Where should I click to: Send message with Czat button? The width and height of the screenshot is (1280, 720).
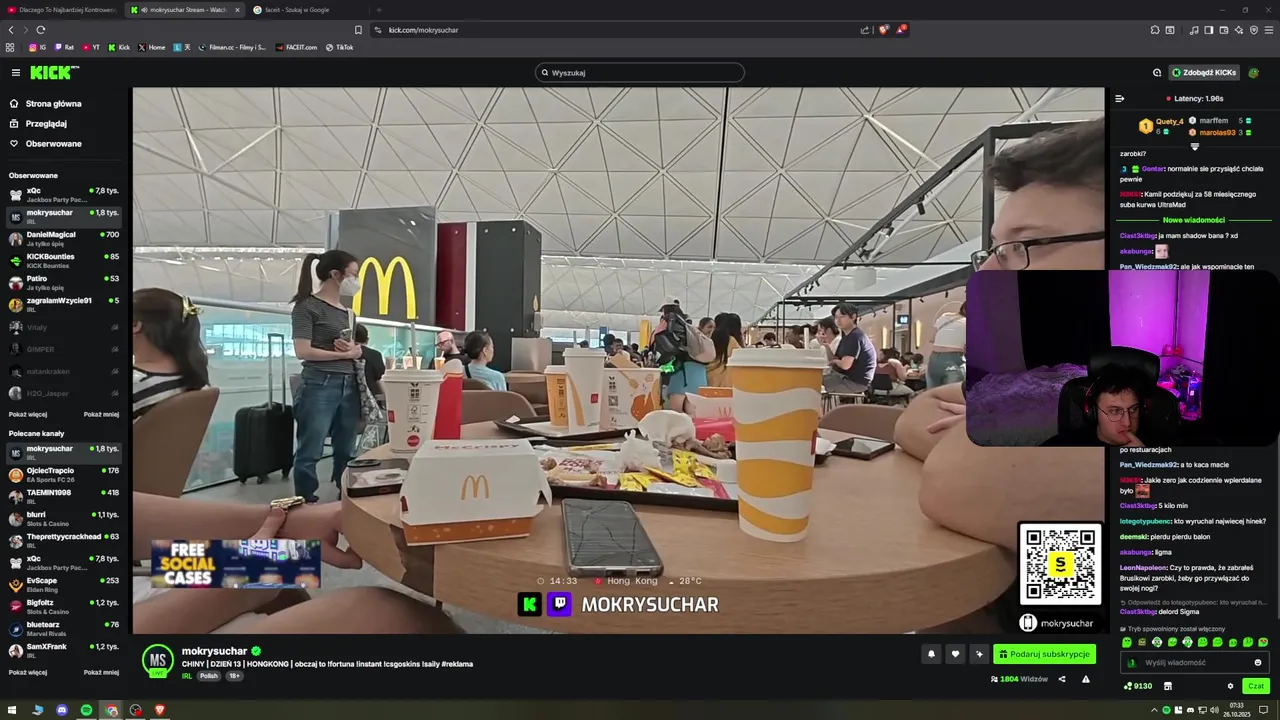pyautogui.click(x=1256, y=686)
